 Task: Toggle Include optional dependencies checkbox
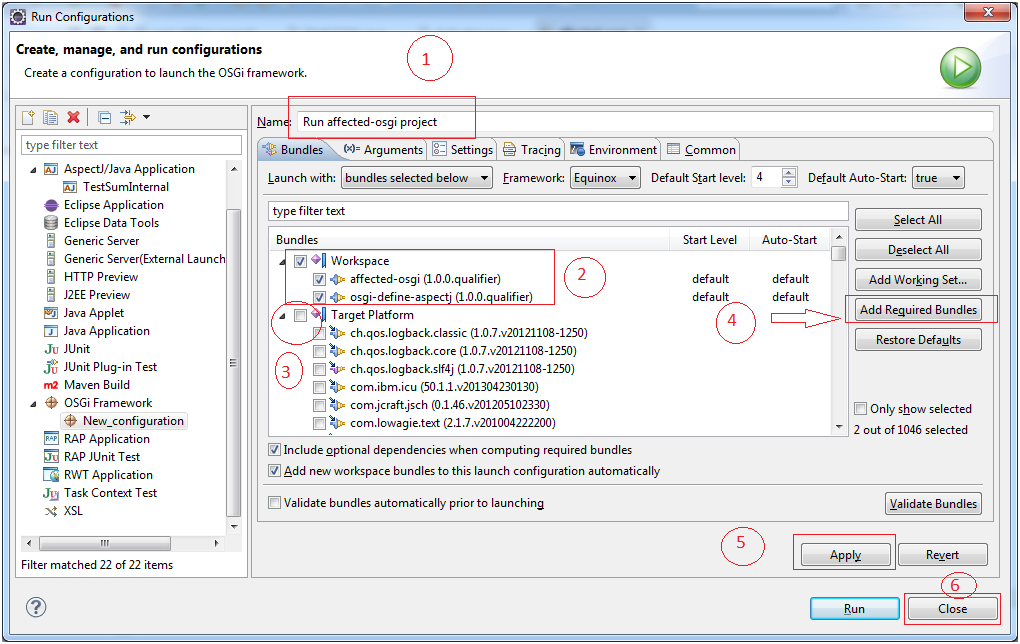[x=275, y=450]
